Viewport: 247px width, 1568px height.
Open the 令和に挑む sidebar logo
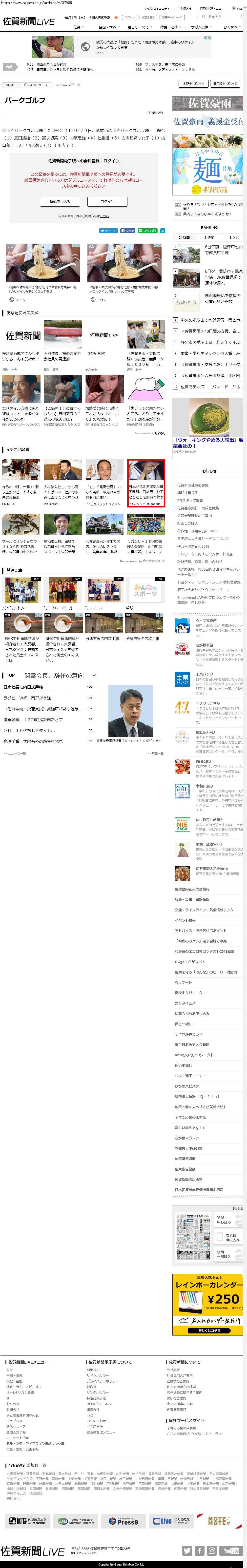pos(182,791)
